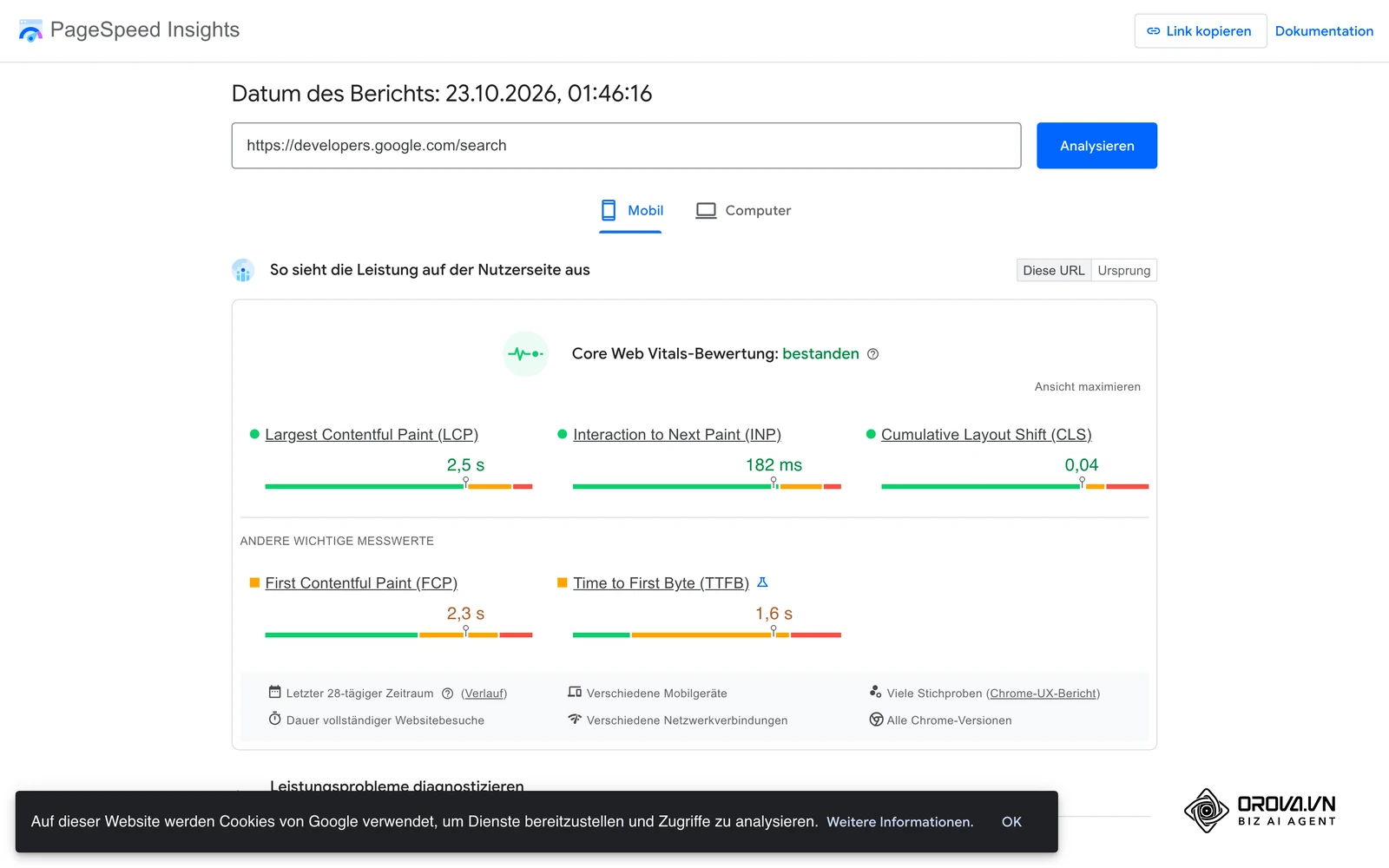Open the Dokumentation link
1389x868 pixels.
(1324, 31)
